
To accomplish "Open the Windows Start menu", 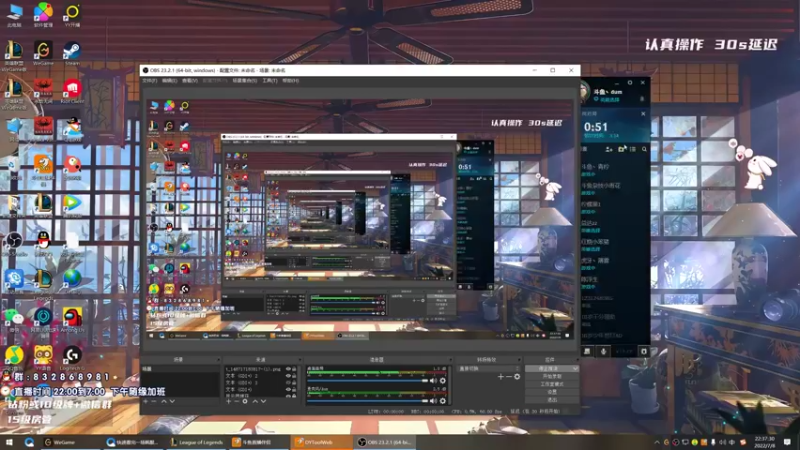I will pos(9,442).
